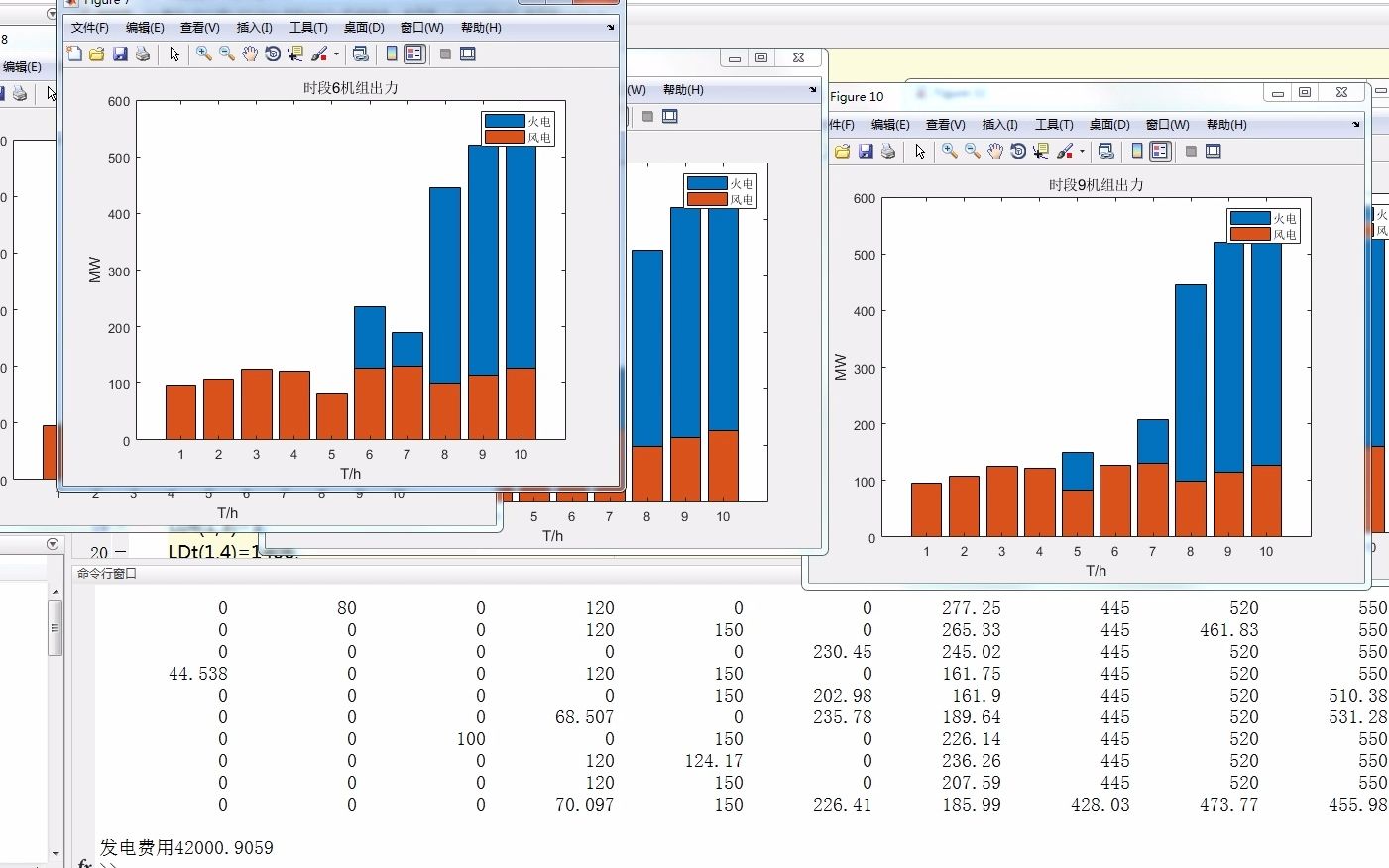The image size is (1389, 868).
Task: Click command window vertical scrollbar thumb
Action: click(56, 626)
